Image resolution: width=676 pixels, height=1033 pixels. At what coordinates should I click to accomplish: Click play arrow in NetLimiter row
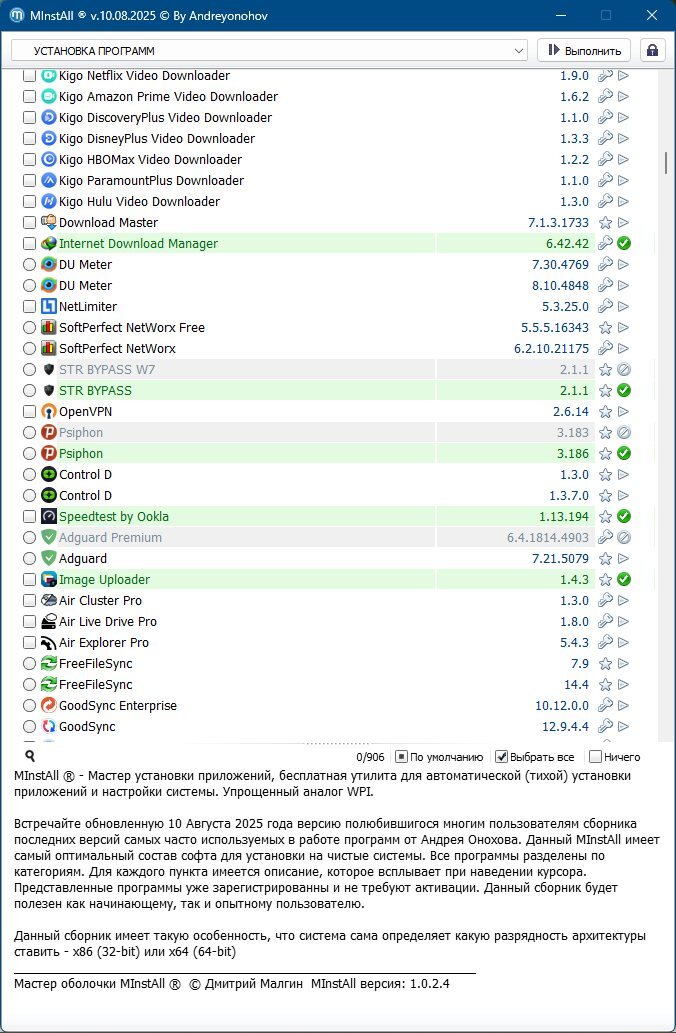pyautogui.click(x=623, y=307)
